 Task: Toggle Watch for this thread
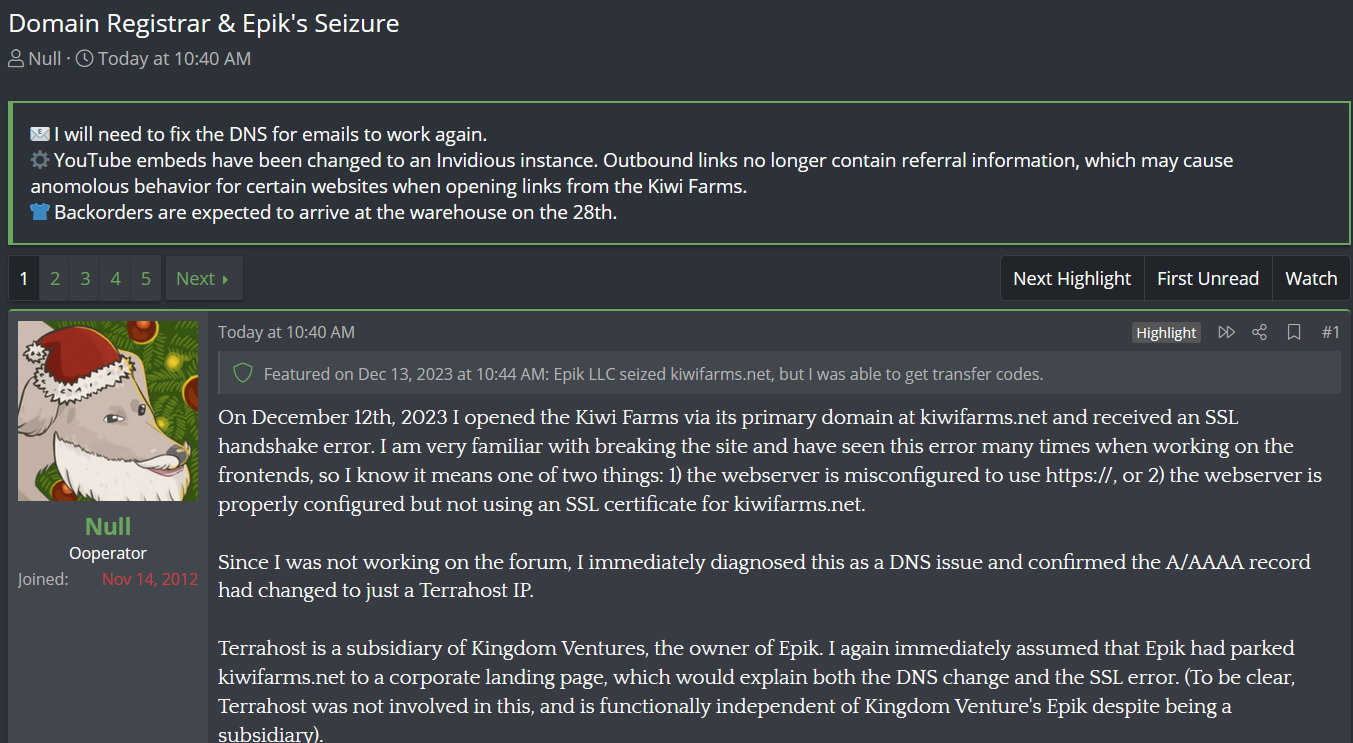click(x=1311, y=278)
